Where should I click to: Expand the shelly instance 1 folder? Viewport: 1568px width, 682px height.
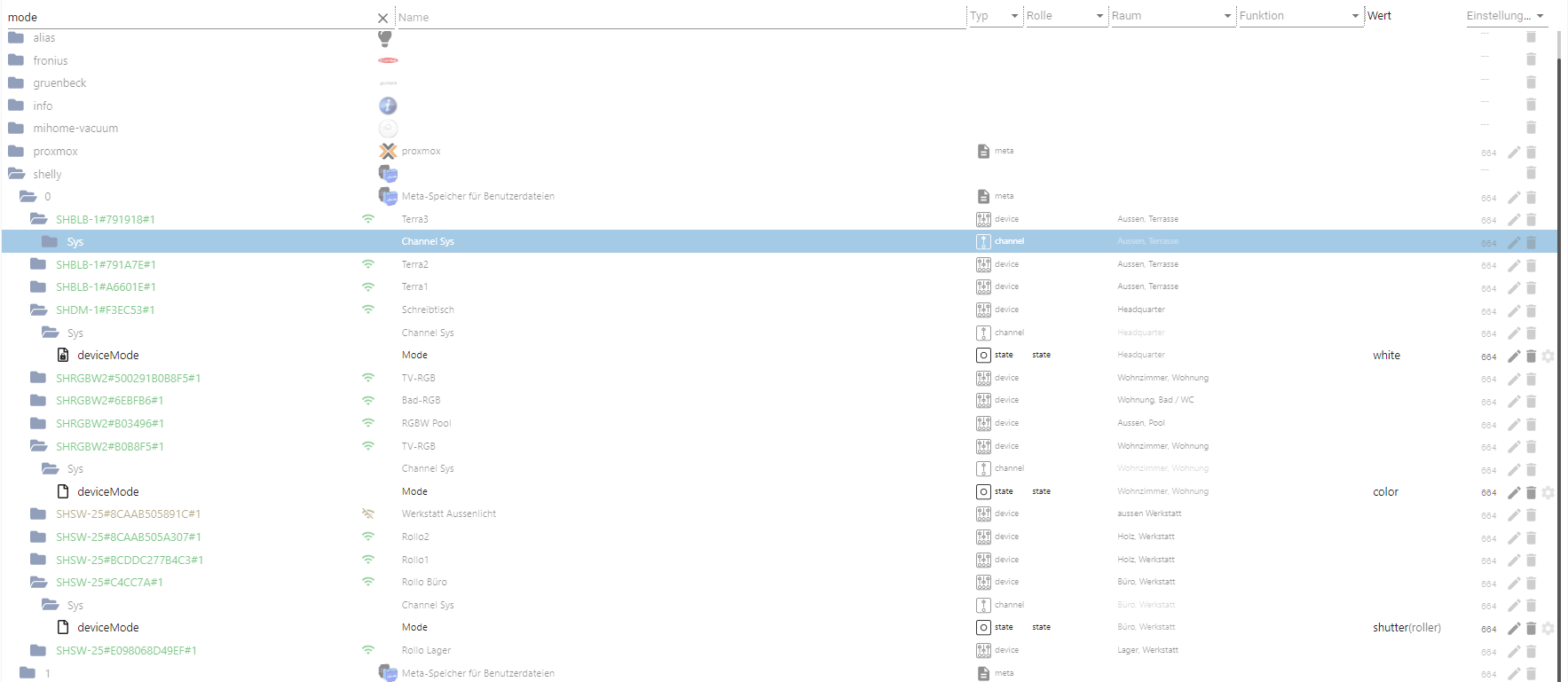[28, 673]
